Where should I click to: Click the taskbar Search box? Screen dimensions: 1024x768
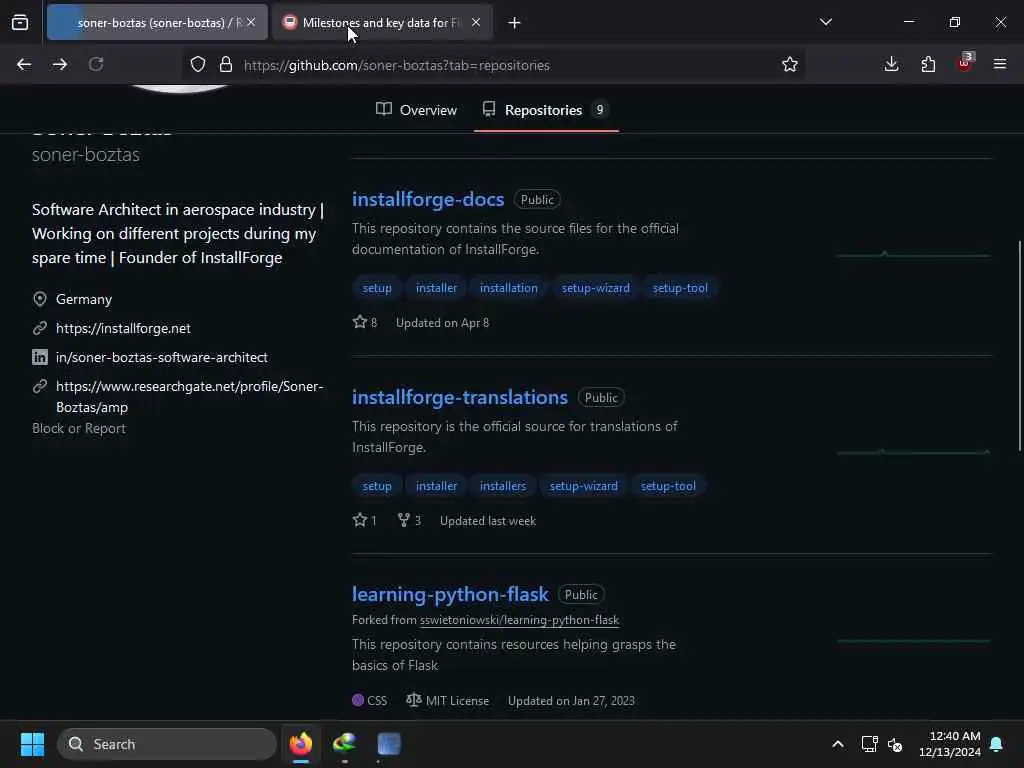[167, 744]
